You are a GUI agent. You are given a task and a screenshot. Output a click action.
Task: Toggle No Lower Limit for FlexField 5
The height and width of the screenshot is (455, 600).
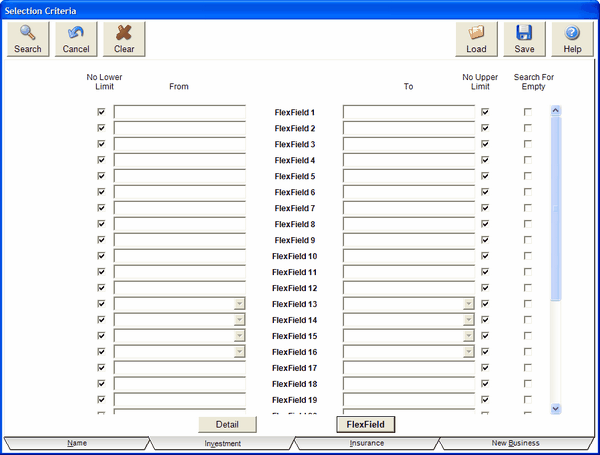point(101,176)
